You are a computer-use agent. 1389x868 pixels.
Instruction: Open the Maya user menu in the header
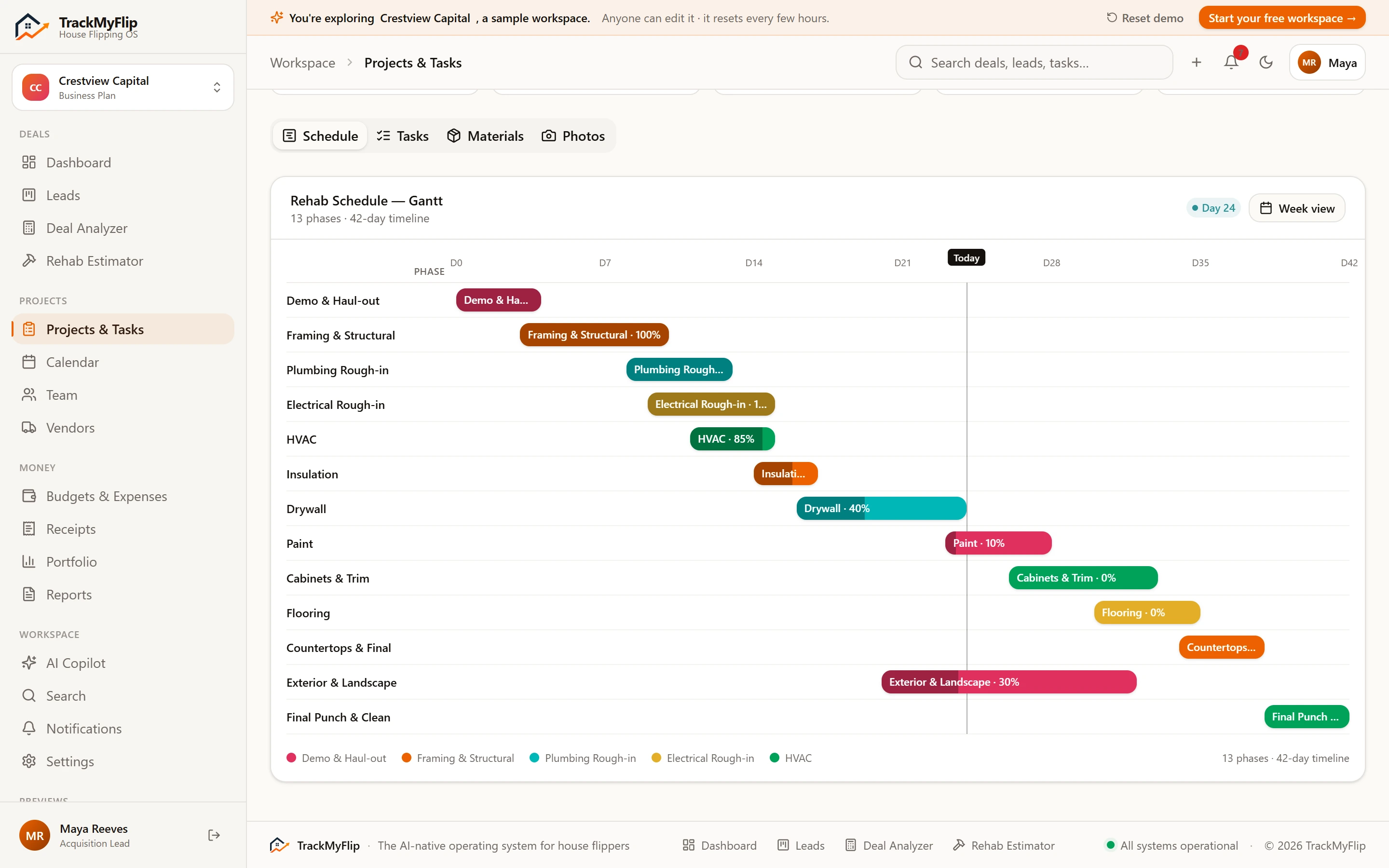click(1326, 63)
